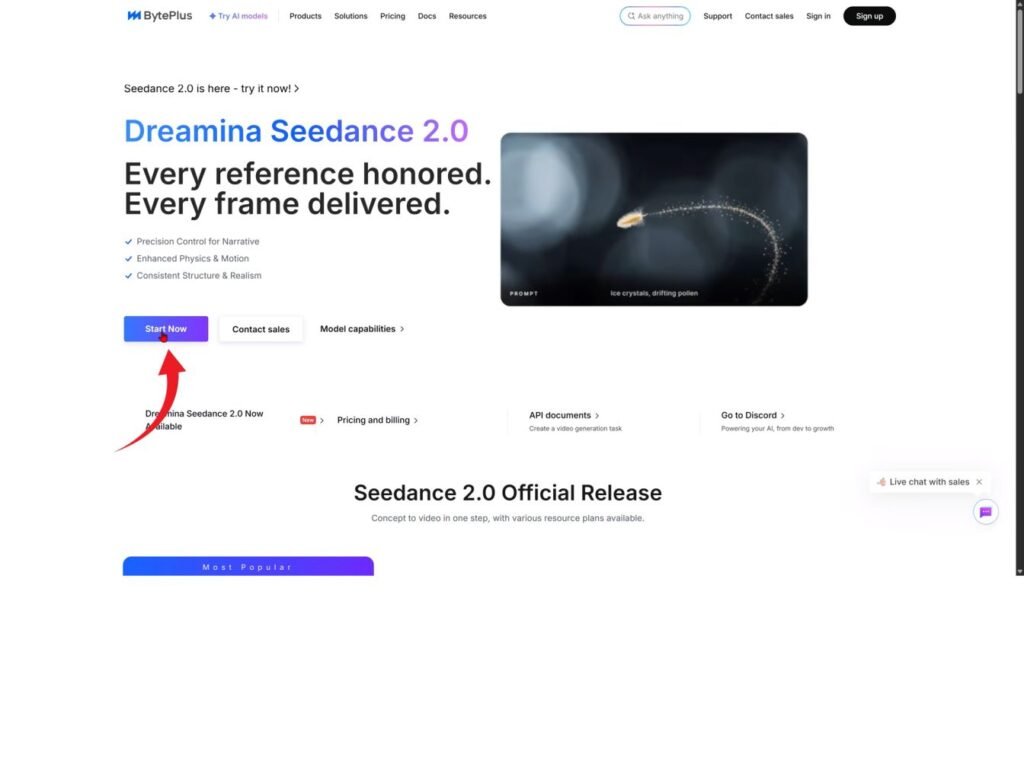Open the Solutions menu
1024x758 pixels.
point(350,16)
